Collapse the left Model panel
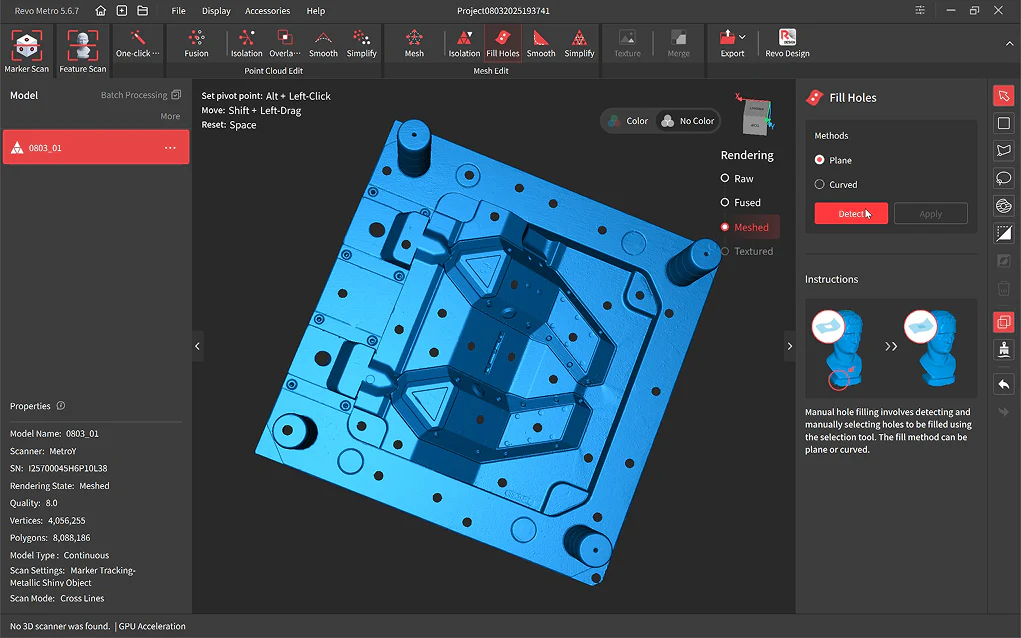Screen dimensions: 1021x638 point(197,346)
